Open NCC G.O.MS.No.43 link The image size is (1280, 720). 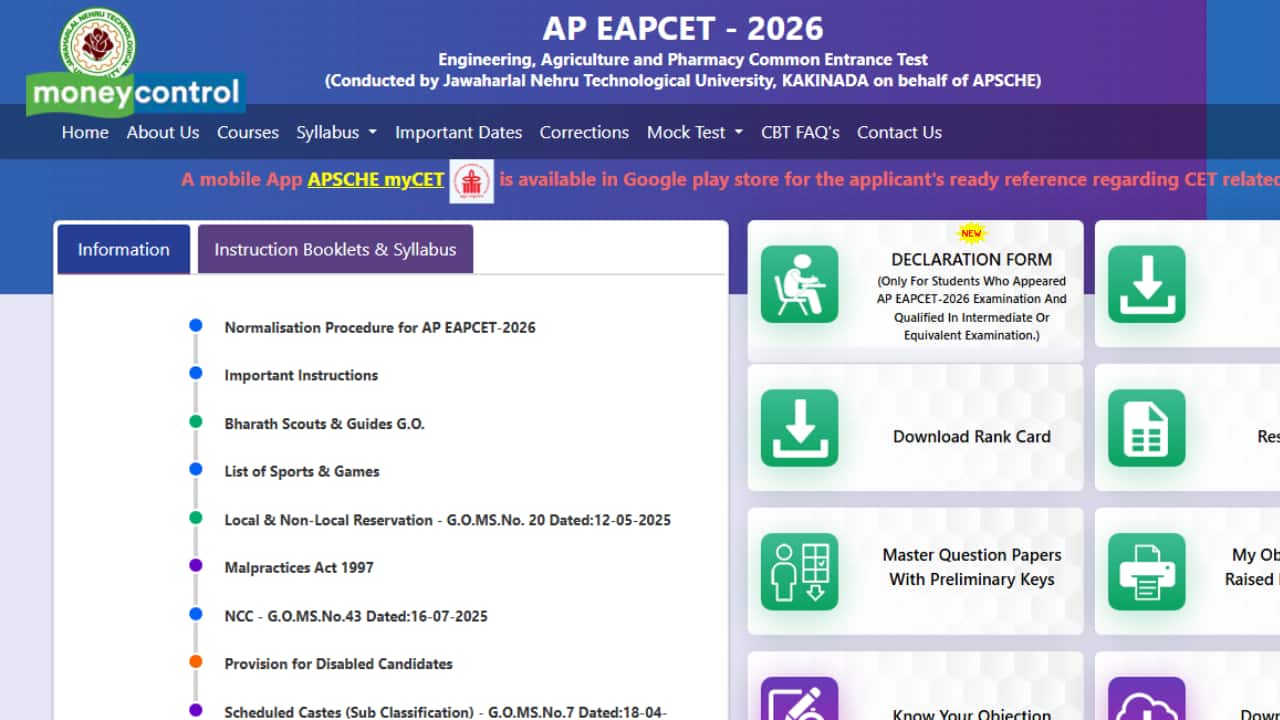356,616
